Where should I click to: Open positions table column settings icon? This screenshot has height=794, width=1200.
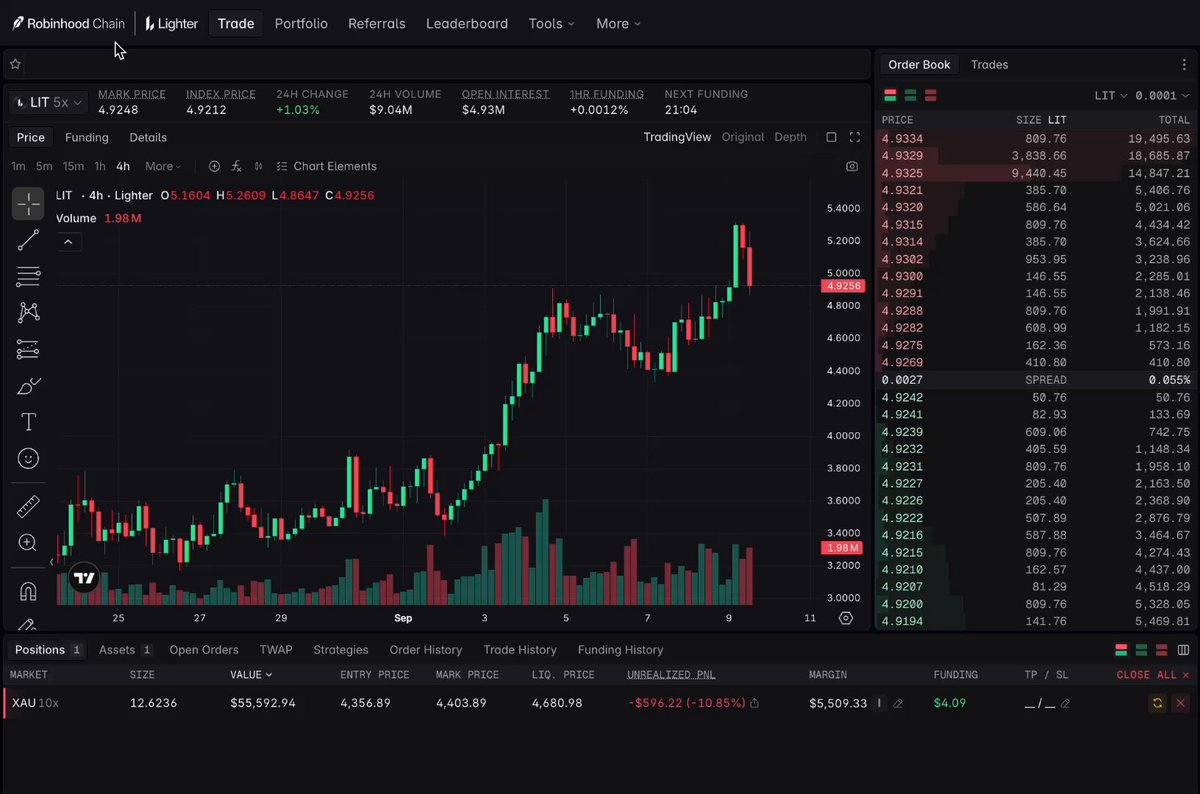pyautogui.click(x=1185, y=650)
